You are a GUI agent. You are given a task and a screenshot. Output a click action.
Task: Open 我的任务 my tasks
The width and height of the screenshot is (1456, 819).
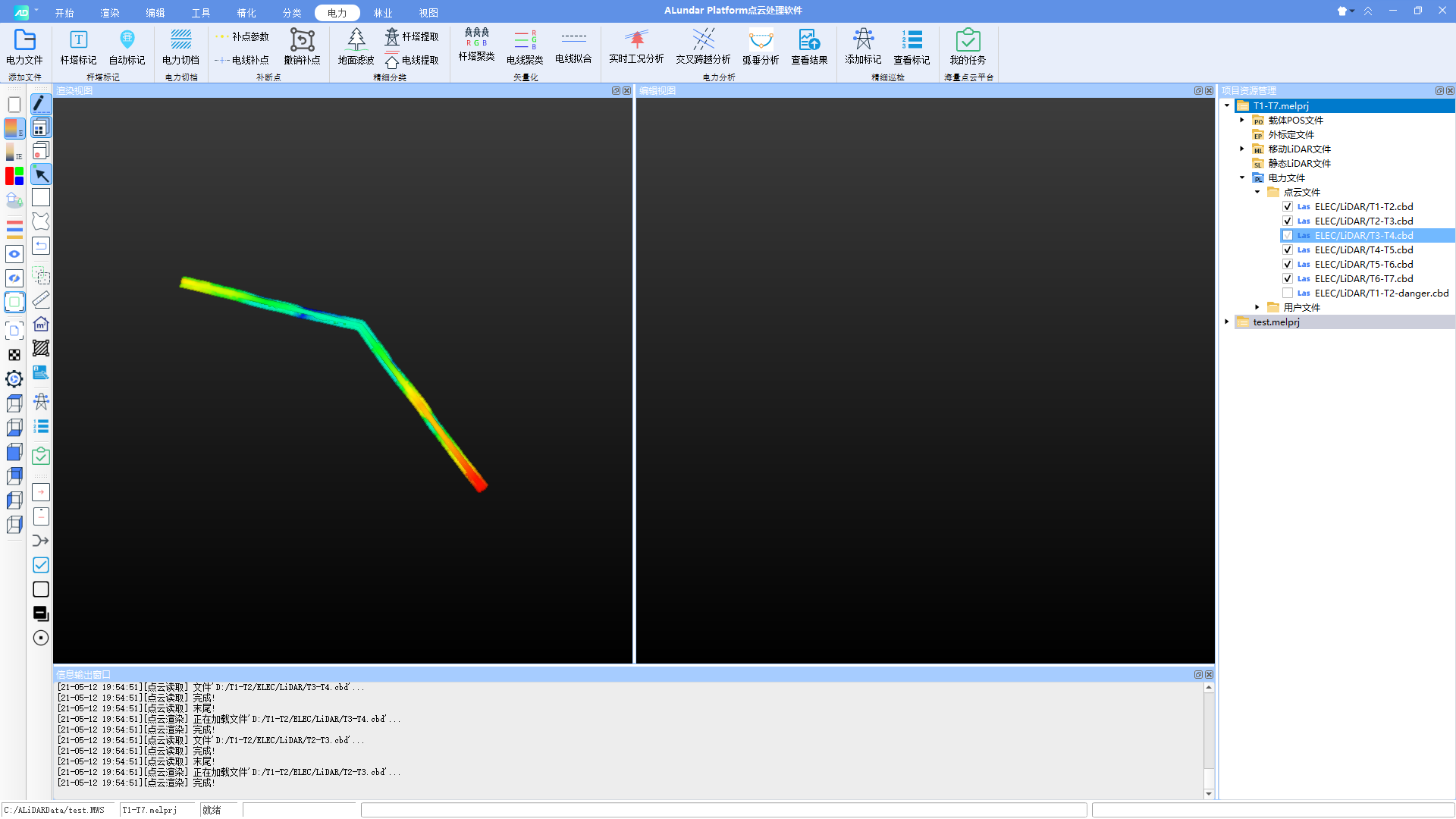(x=968, y=47)
